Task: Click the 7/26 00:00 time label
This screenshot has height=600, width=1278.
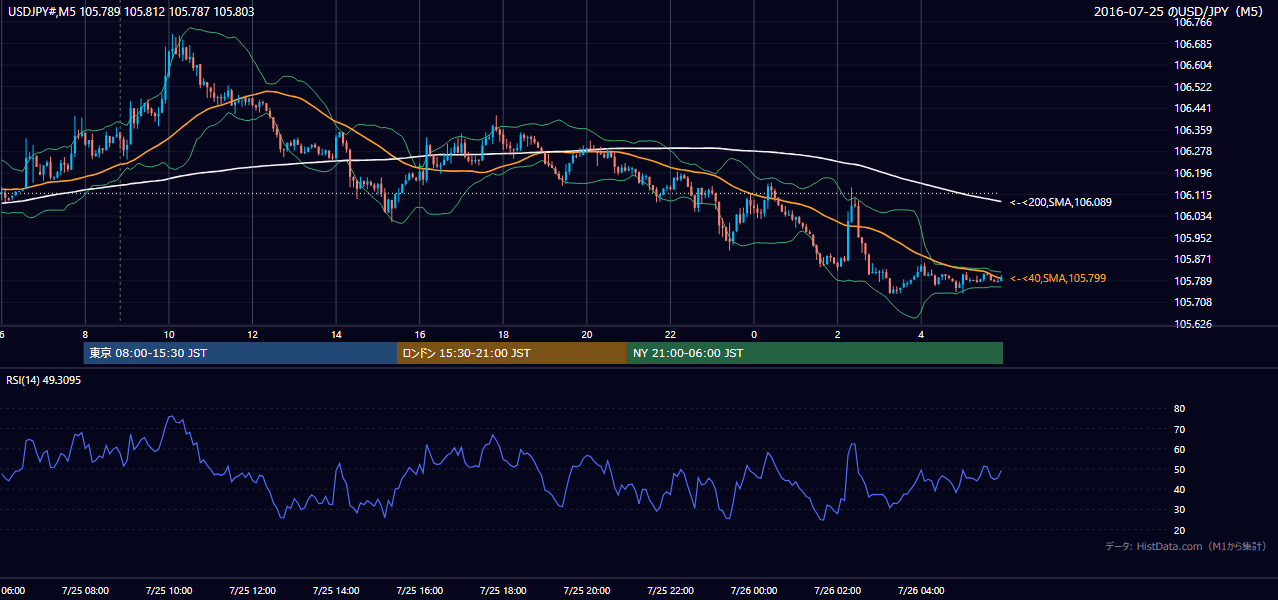Action: [x=753, y=590]
